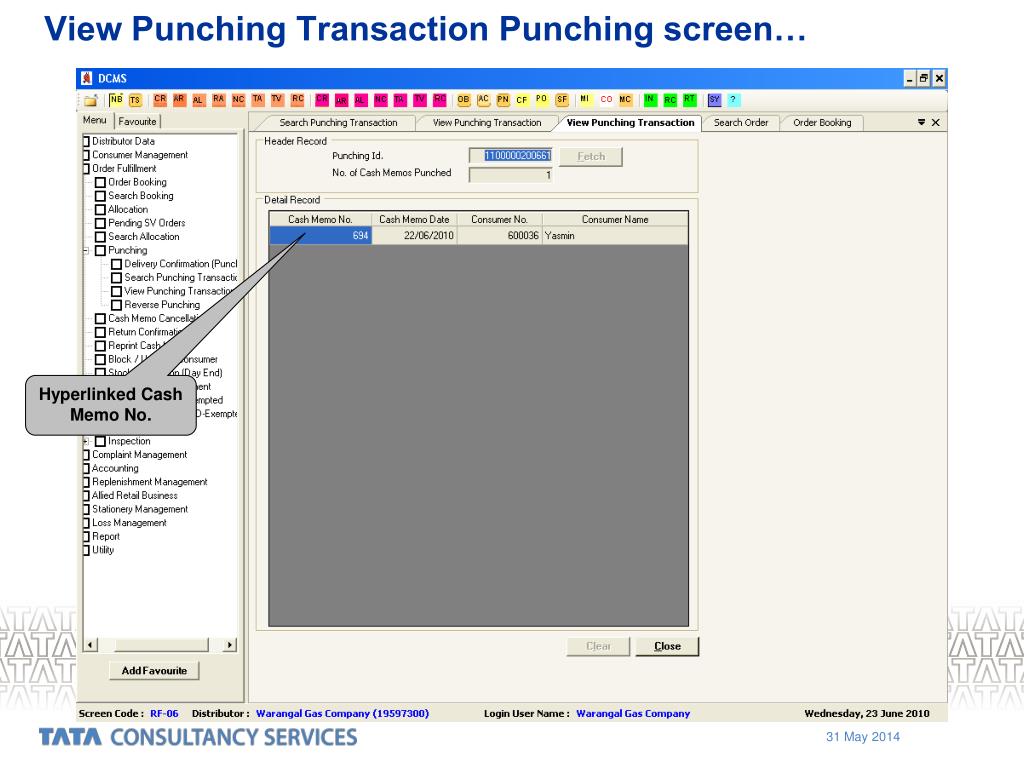Click the PO toolbar icon
Viewport: 1024px width, 768px height.
tap(541, 99)
